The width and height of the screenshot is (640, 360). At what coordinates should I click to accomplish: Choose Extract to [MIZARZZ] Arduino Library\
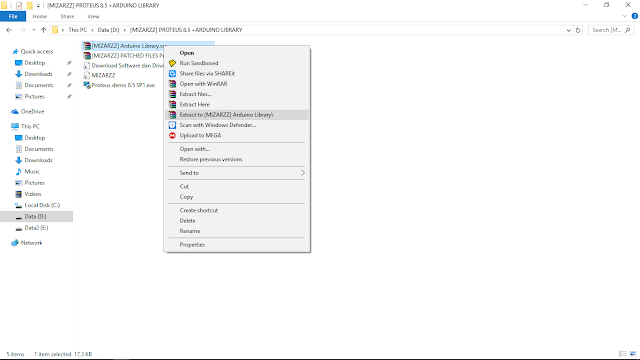pos(237,115)
